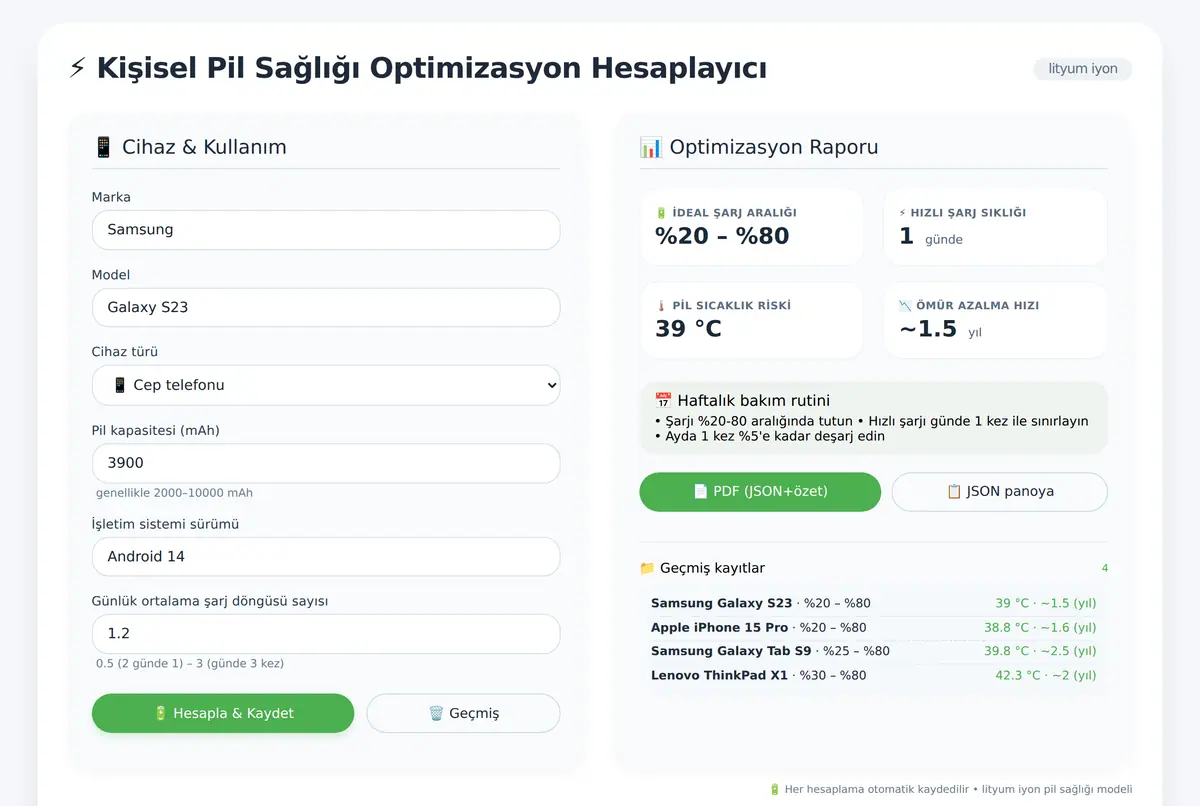
Task: Export report with PDF (JSON+özet) button
Action: point(760,491)
